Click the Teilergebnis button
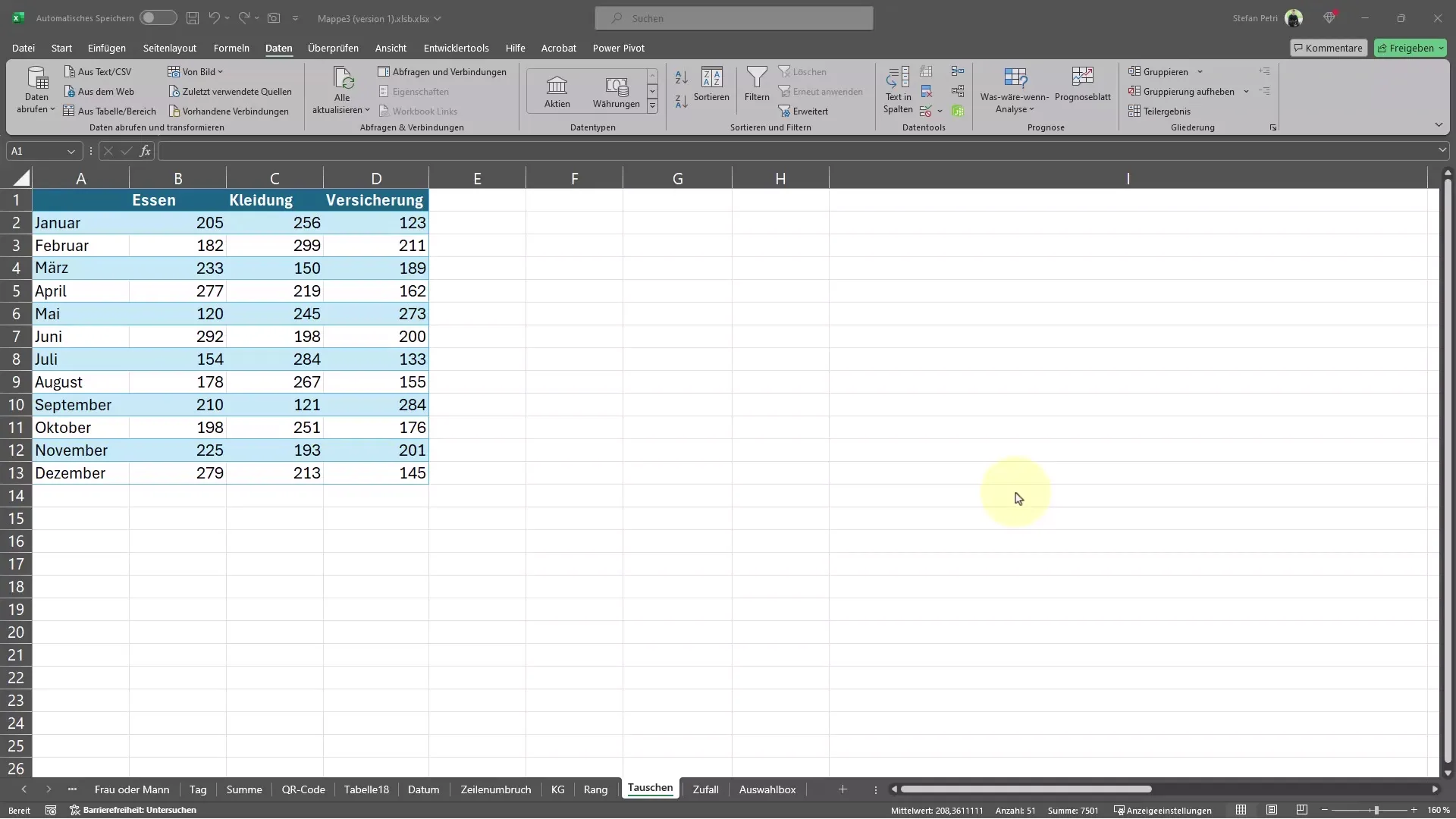This screenshot has width=1456, height=819. [x=1159, y=111]
